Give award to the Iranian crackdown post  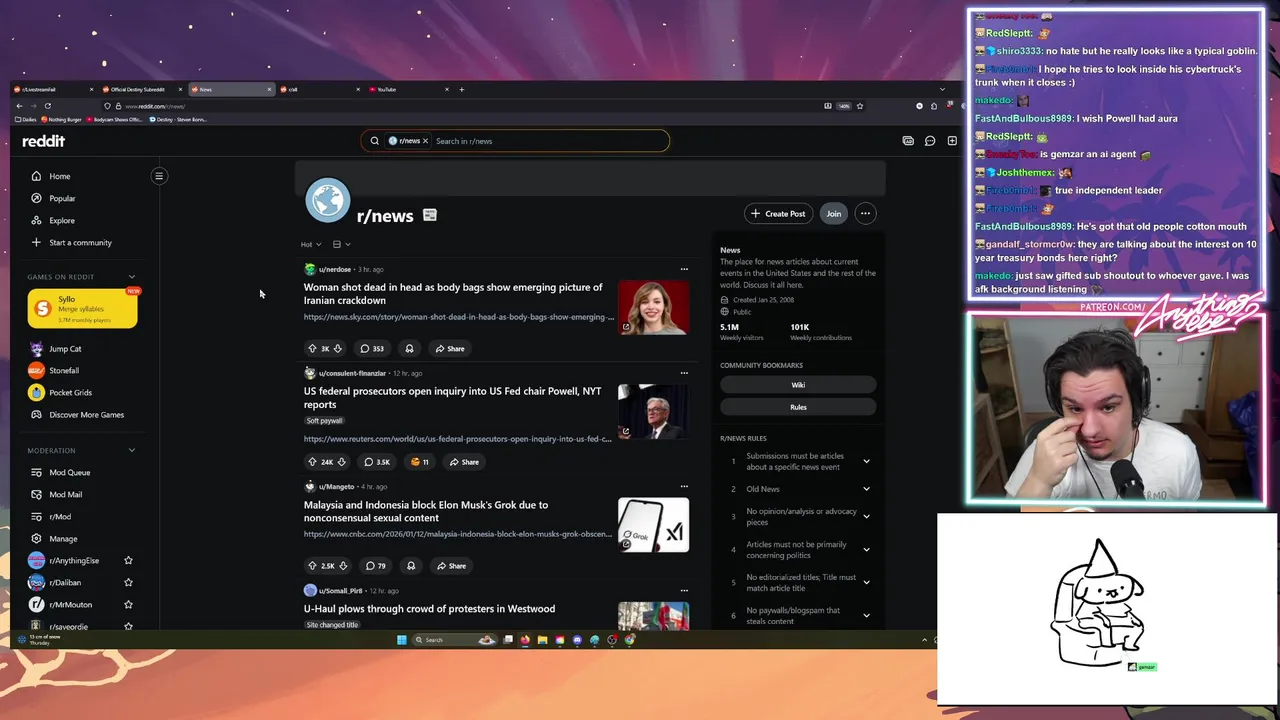point(409,348)
